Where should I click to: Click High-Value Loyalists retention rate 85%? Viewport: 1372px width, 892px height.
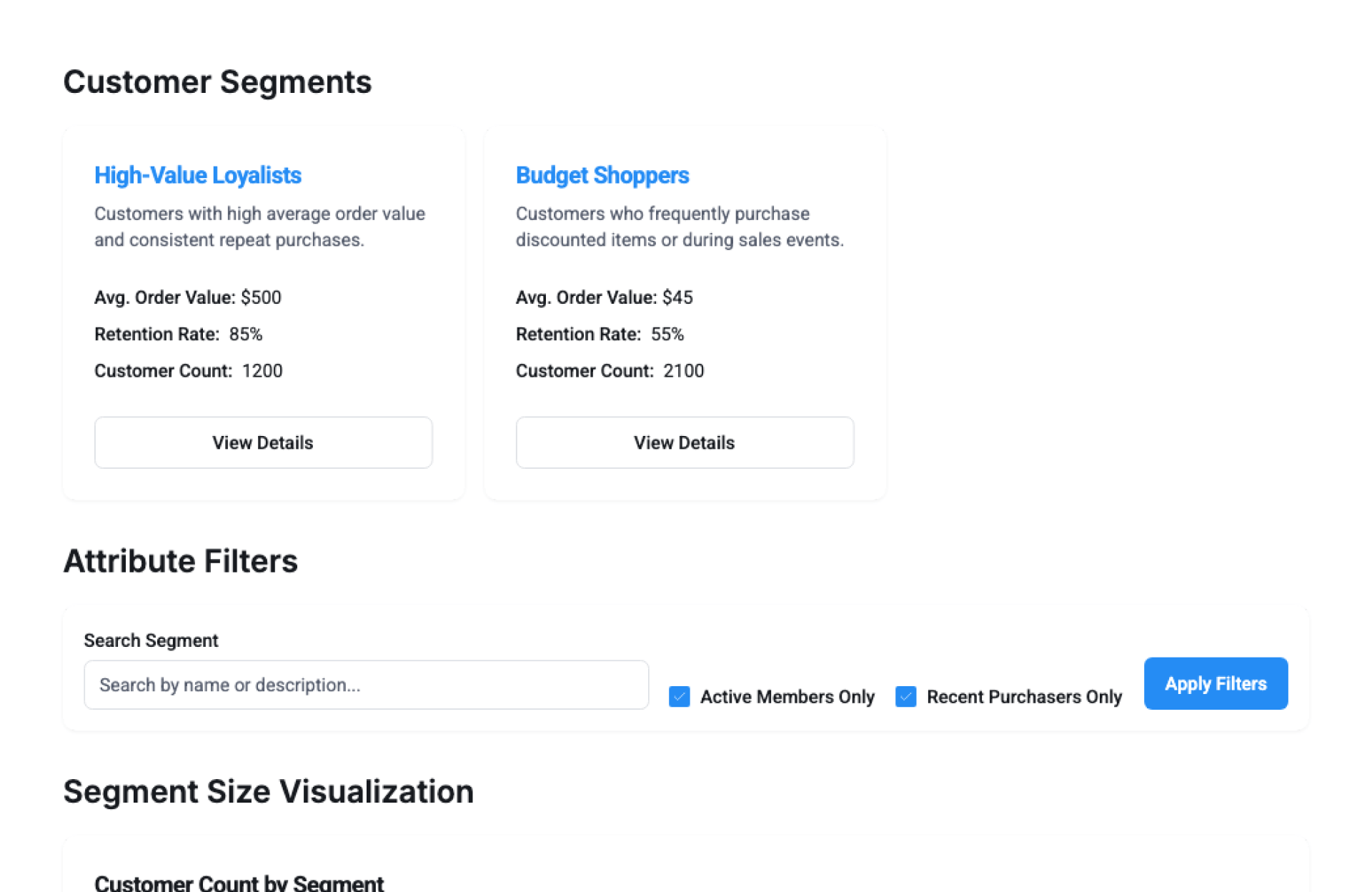pos(245,334)
